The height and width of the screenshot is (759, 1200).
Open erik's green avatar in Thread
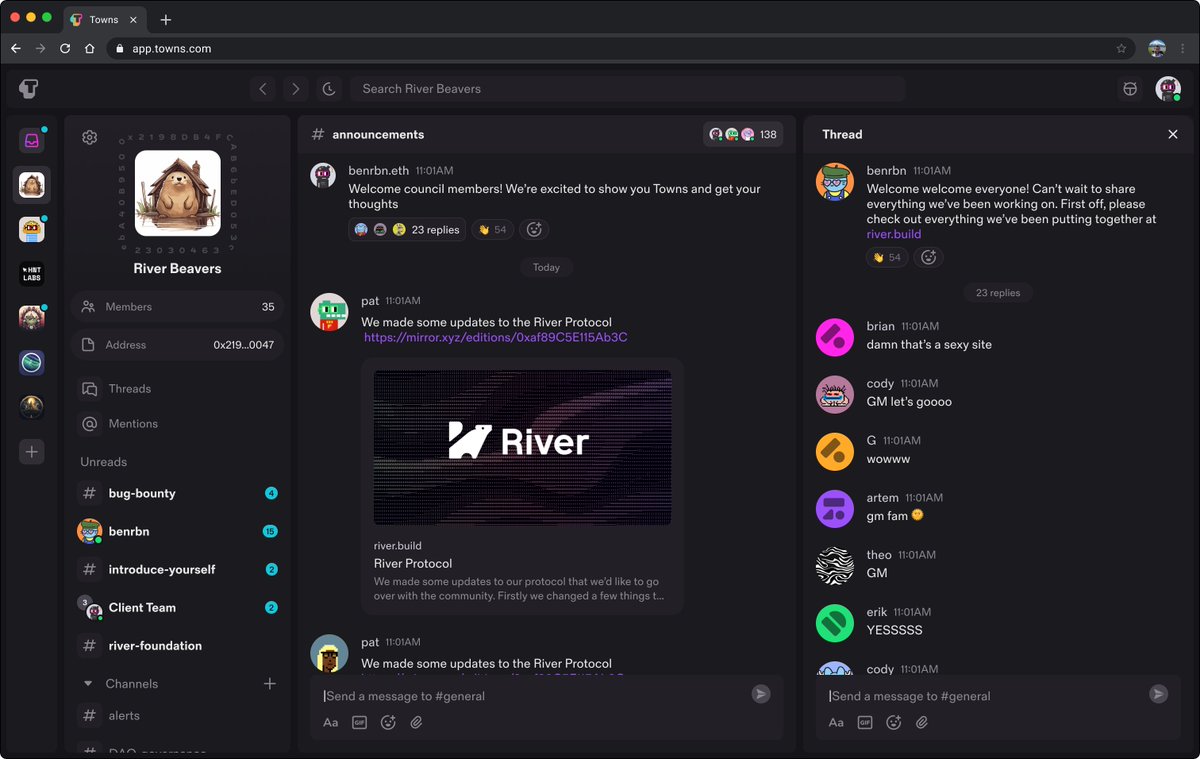[x=835, y=623]
